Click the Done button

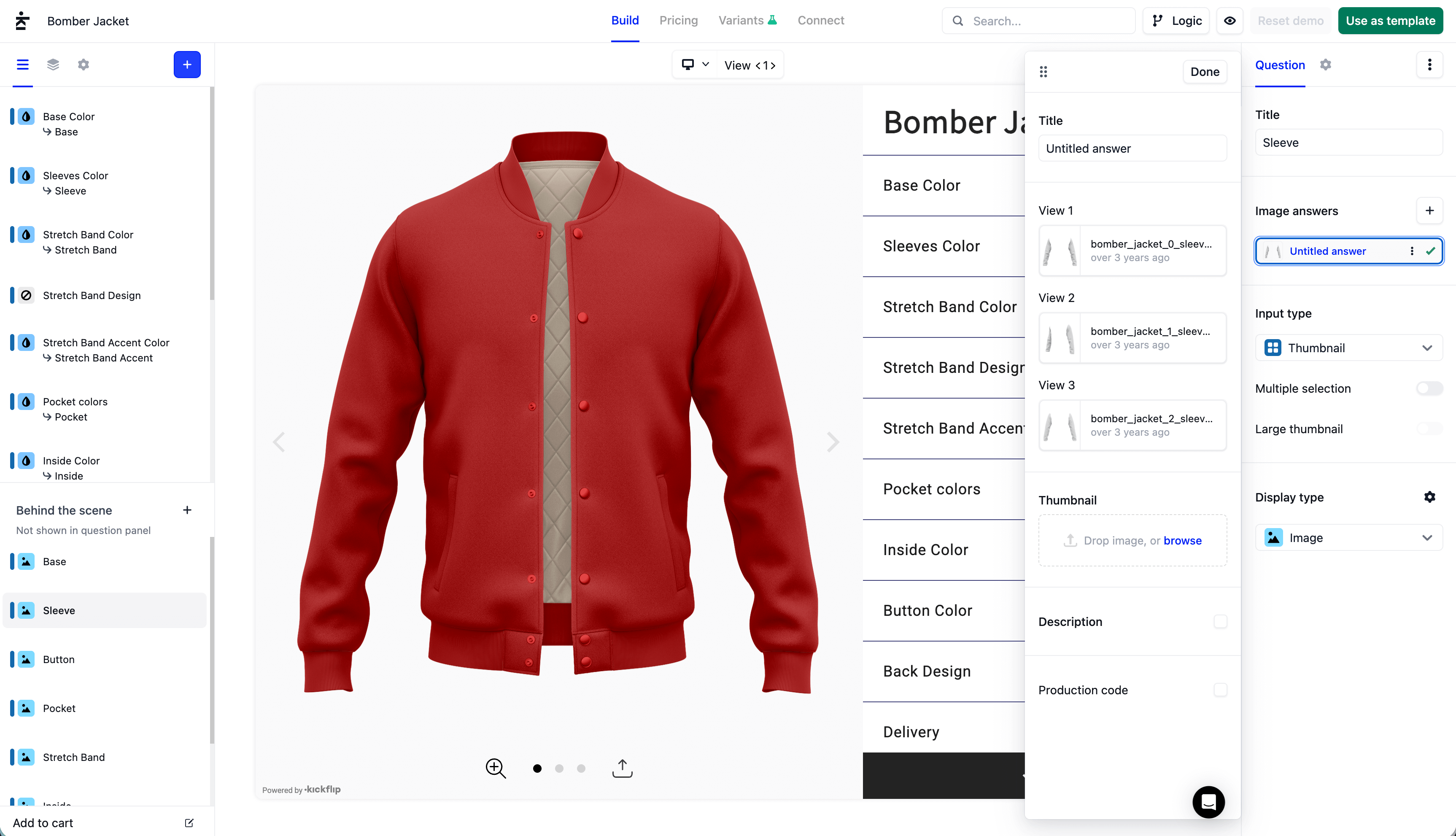point(1205,72)
